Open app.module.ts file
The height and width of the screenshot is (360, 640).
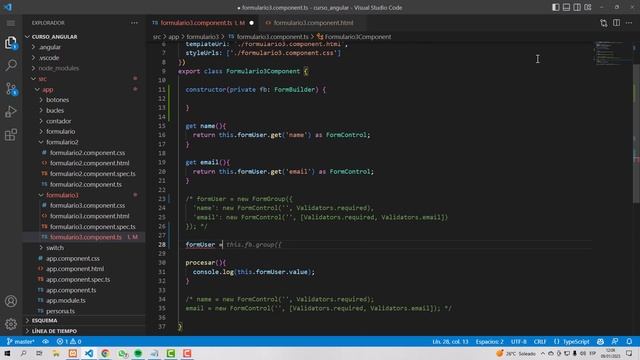click(65, 300)
